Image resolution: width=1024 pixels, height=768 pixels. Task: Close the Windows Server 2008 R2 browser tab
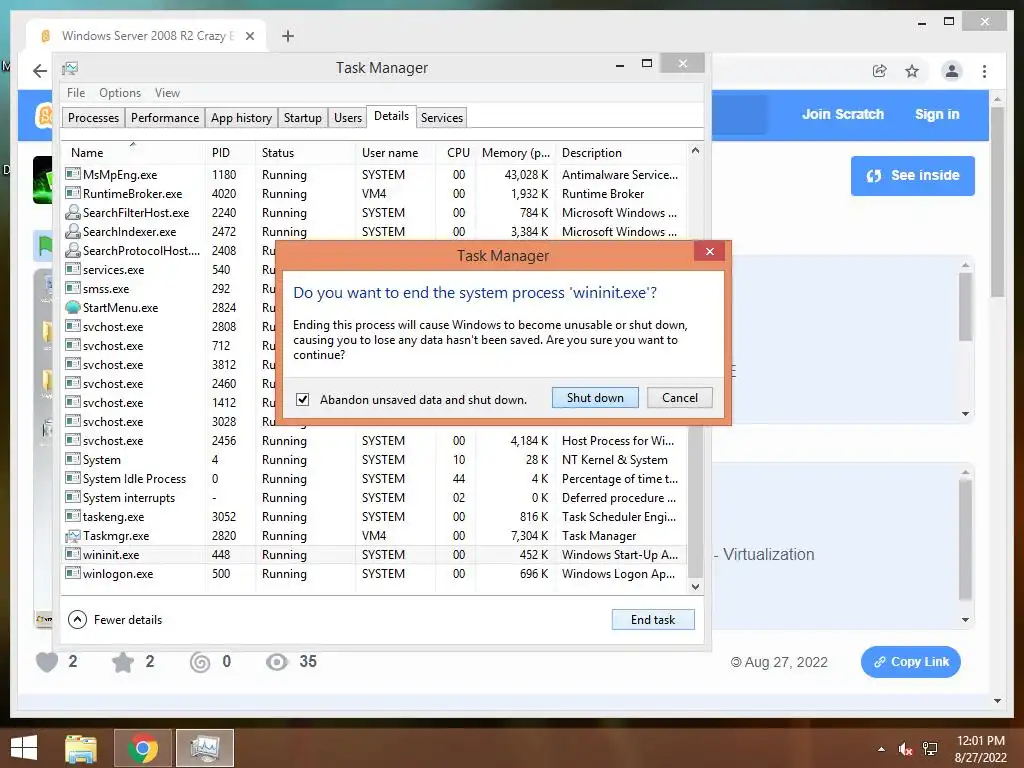coord(249,36)
